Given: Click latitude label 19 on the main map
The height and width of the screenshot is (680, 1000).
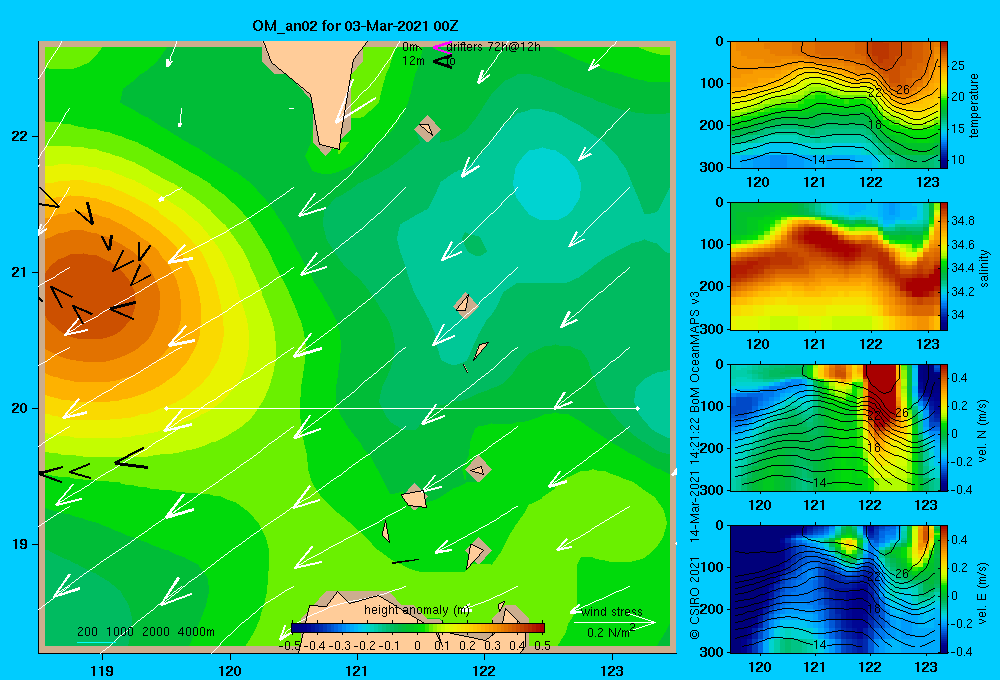Looking at the screenshot, I should click(x=19, y=544).
